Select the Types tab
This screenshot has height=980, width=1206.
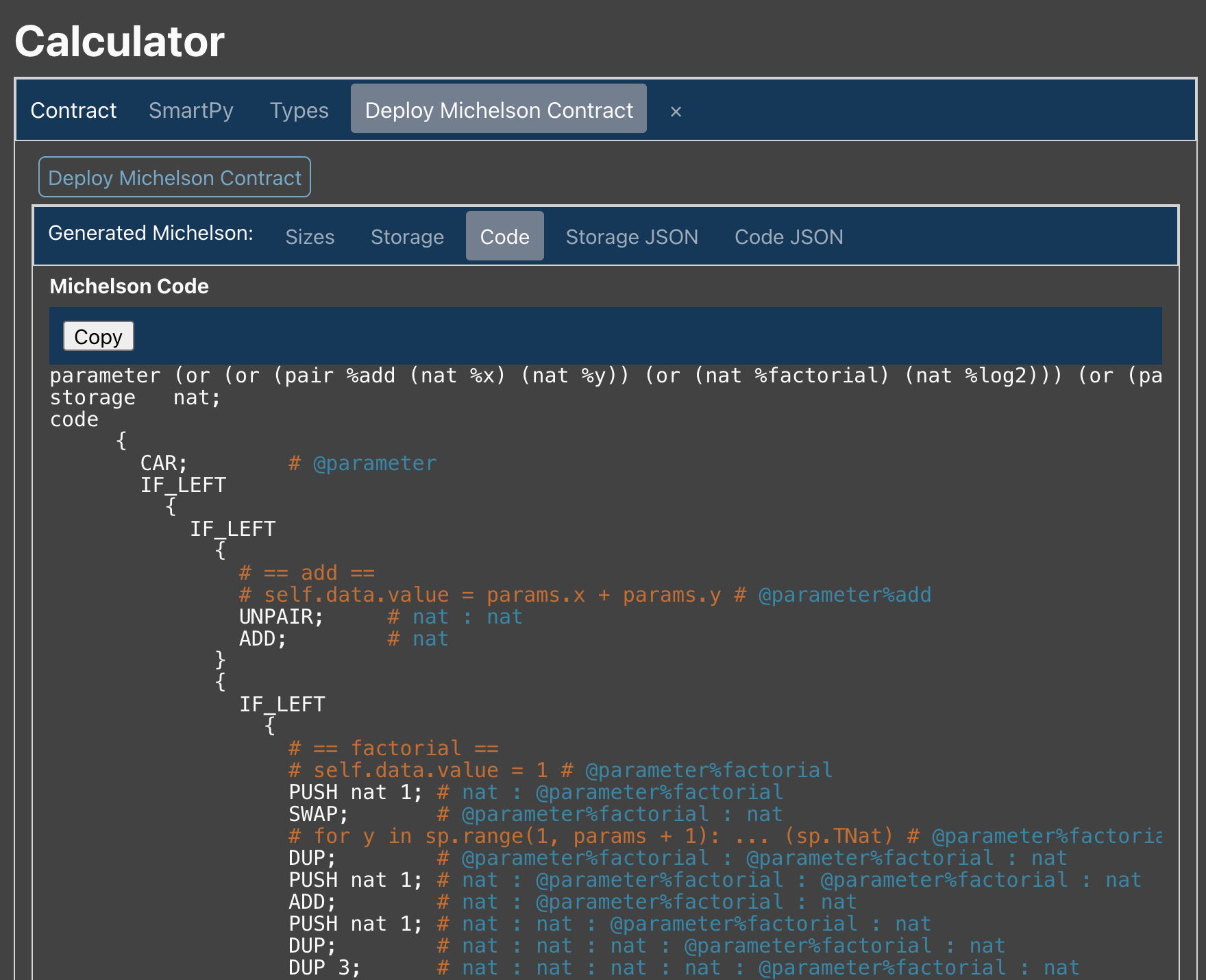click(299, 110)
